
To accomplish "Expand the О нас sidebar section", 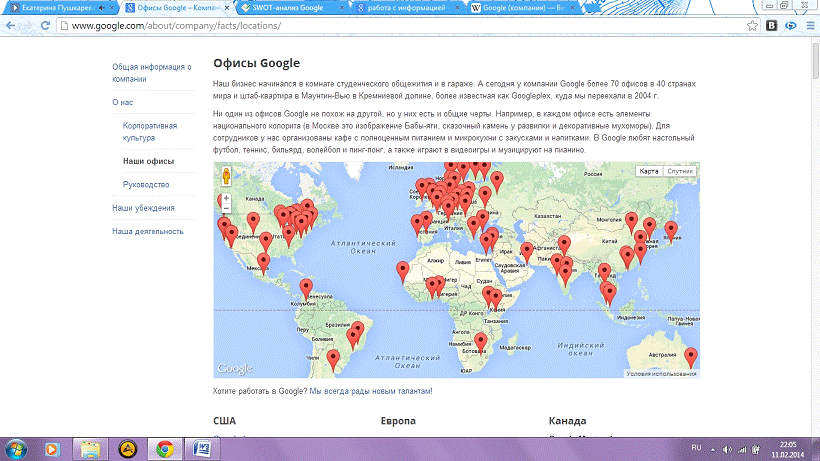I will (x=125, y=102).
